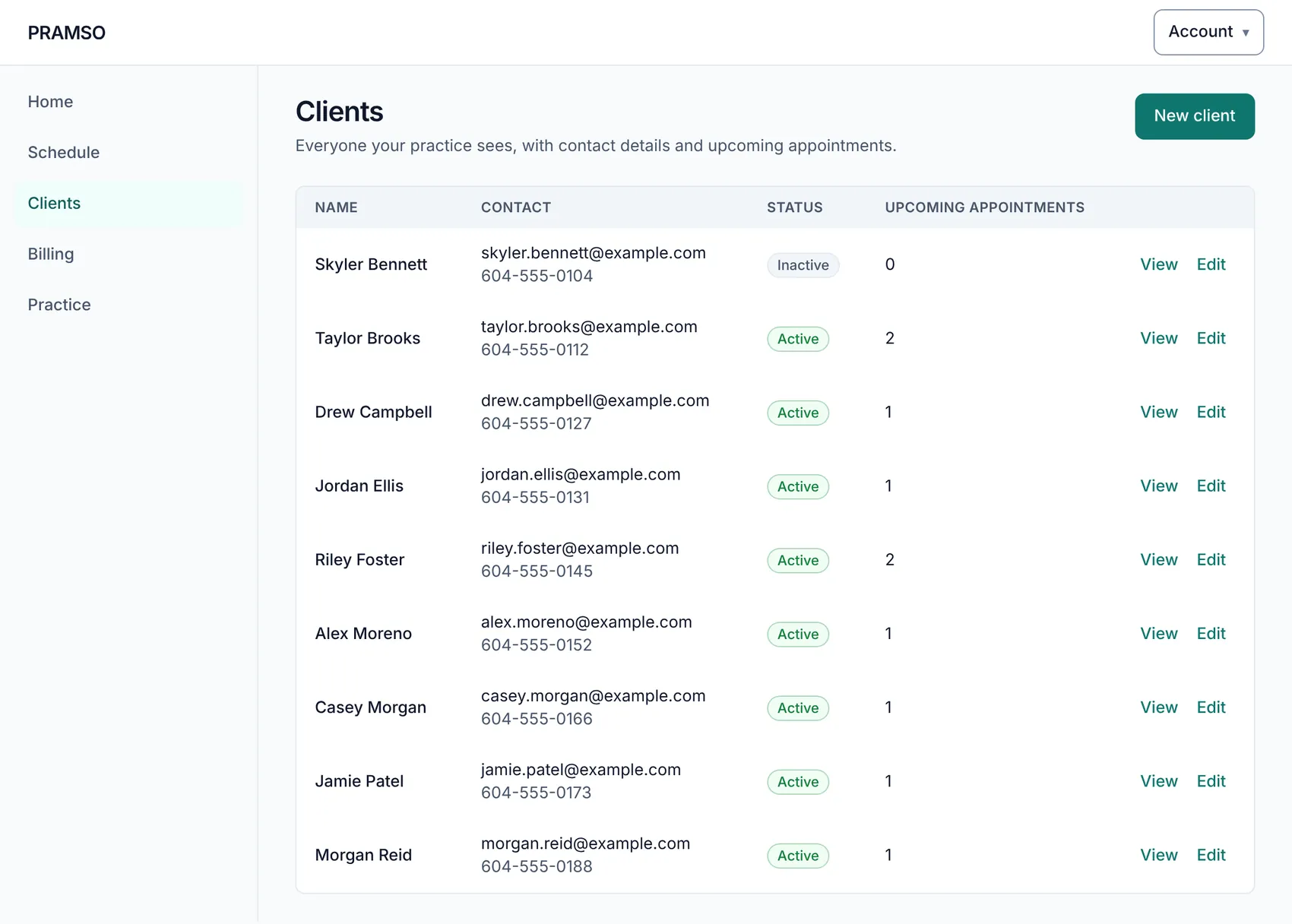This screenshot has height=924, width=1292.
Task: Open the Account dropdown menu
Action: [x=1208, y=32]
